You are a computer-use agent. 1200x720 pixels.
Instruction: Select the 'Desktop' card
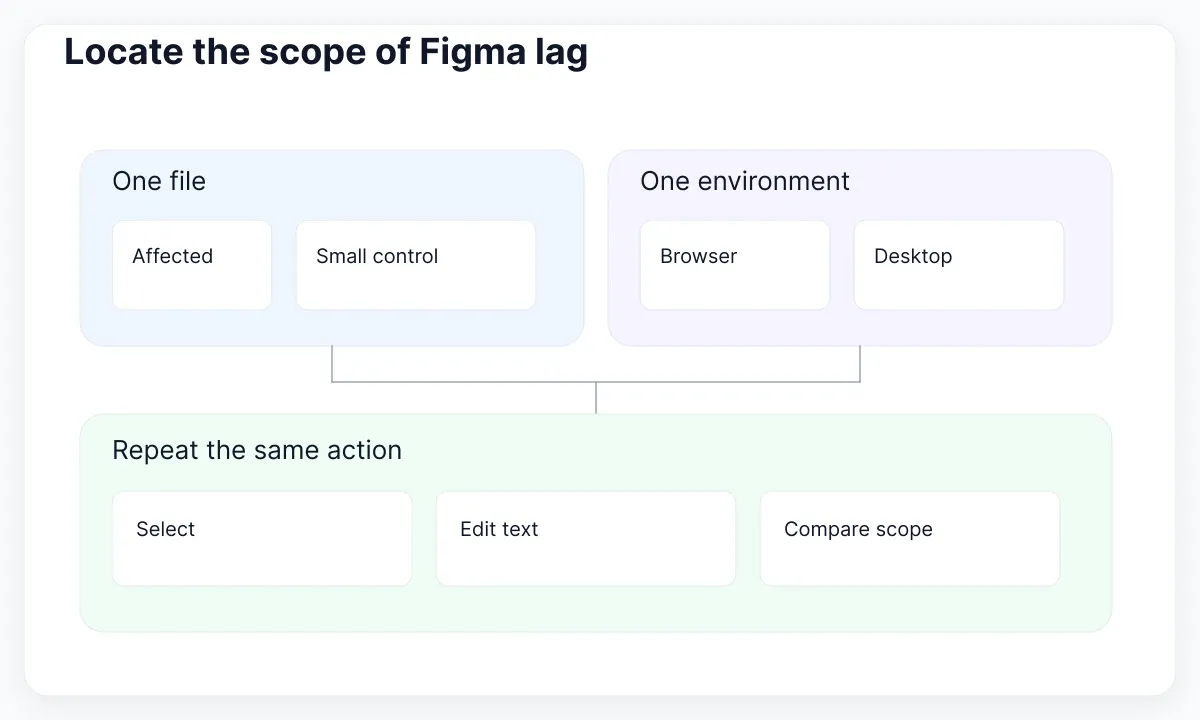959,265
